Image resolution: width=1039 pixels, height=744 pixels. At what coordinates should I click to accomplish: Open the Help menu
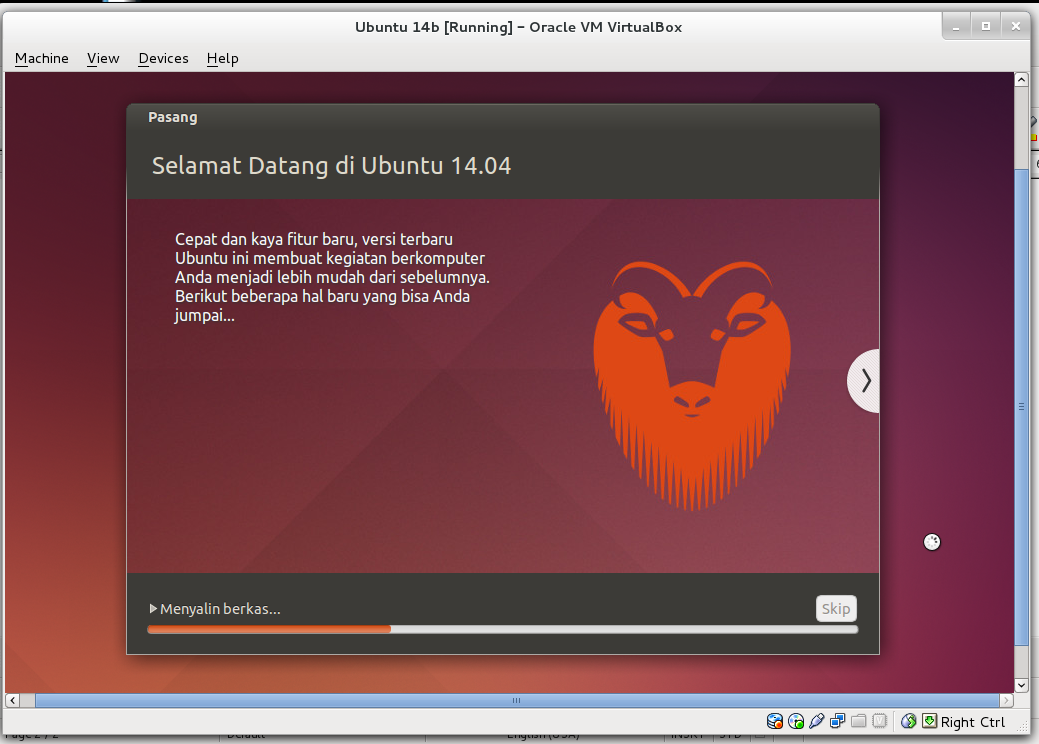pyautogui.click(x=222, y=58)
